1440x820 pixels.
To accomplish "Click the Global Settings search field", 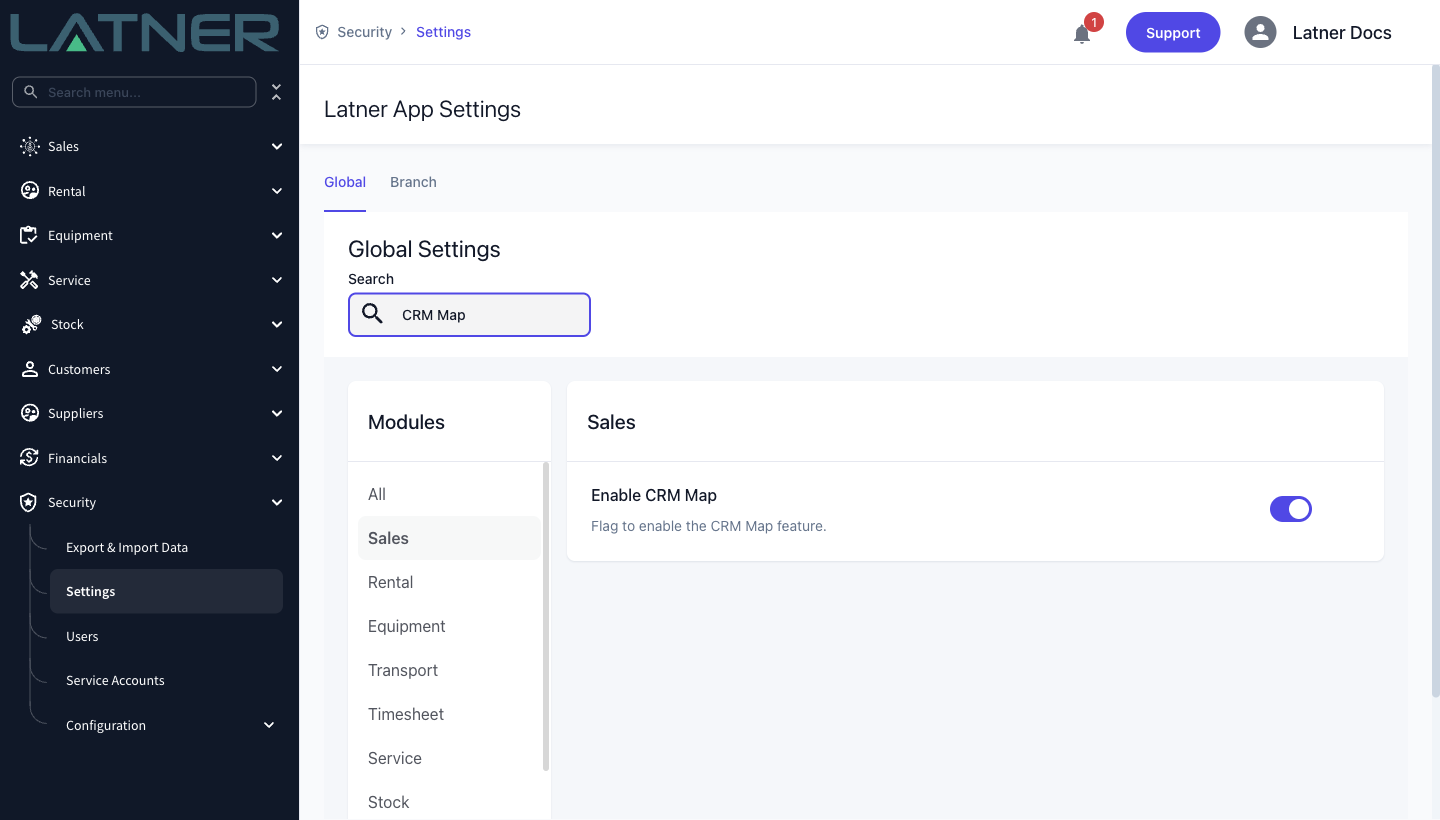I will pos(469,314).
